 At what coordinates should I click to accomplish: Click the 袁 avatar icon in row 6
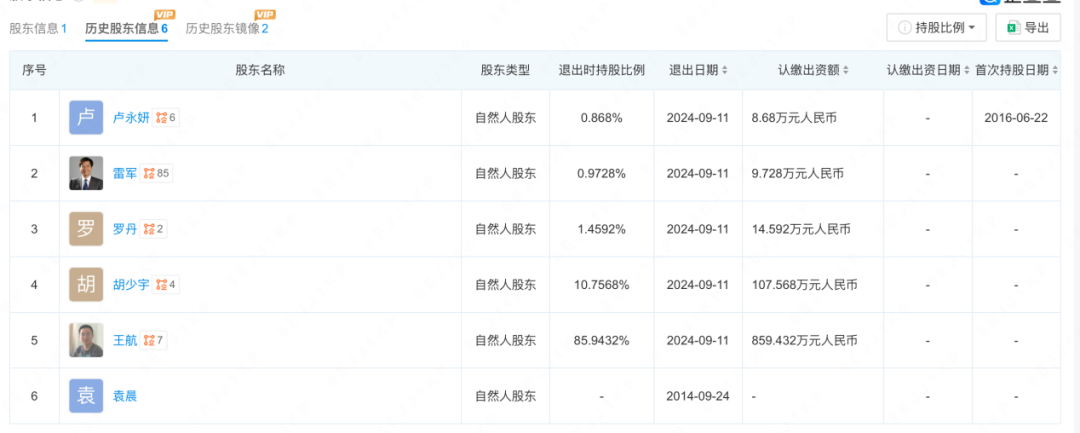86,396
